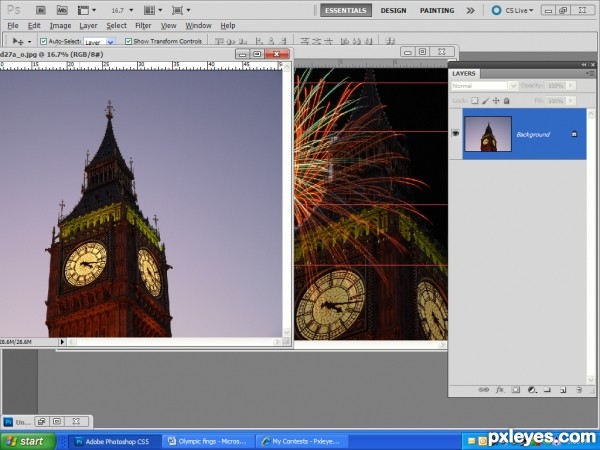Click the Link Layers icon
The width and height of the screenshot is (600, 450).
pos(483,390)
